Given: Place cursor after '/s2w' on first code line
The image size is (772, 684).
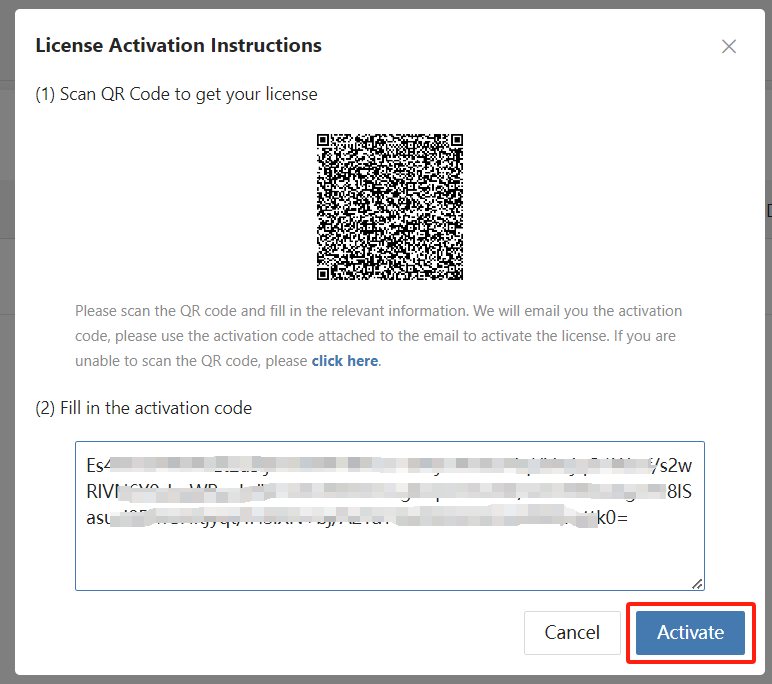Looking at the screenshot, I should coord(693,465).
